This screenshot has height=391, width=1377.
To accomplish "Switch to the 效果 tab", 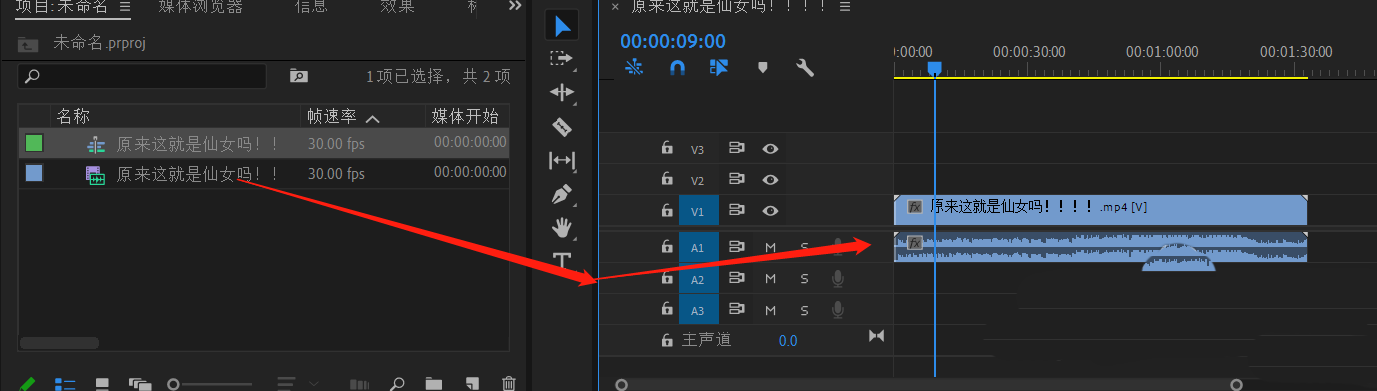I will 397,7.
